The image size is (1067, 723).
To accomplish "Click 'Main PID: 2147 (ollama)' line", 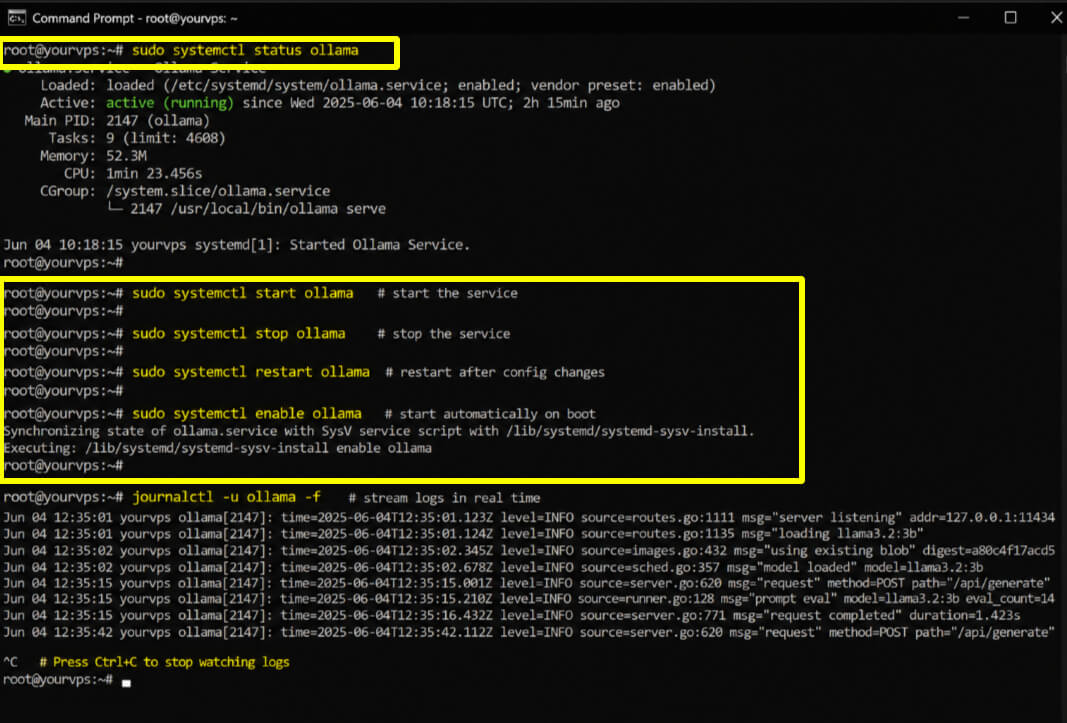I will pyautogui.click(x=117, y=120).
